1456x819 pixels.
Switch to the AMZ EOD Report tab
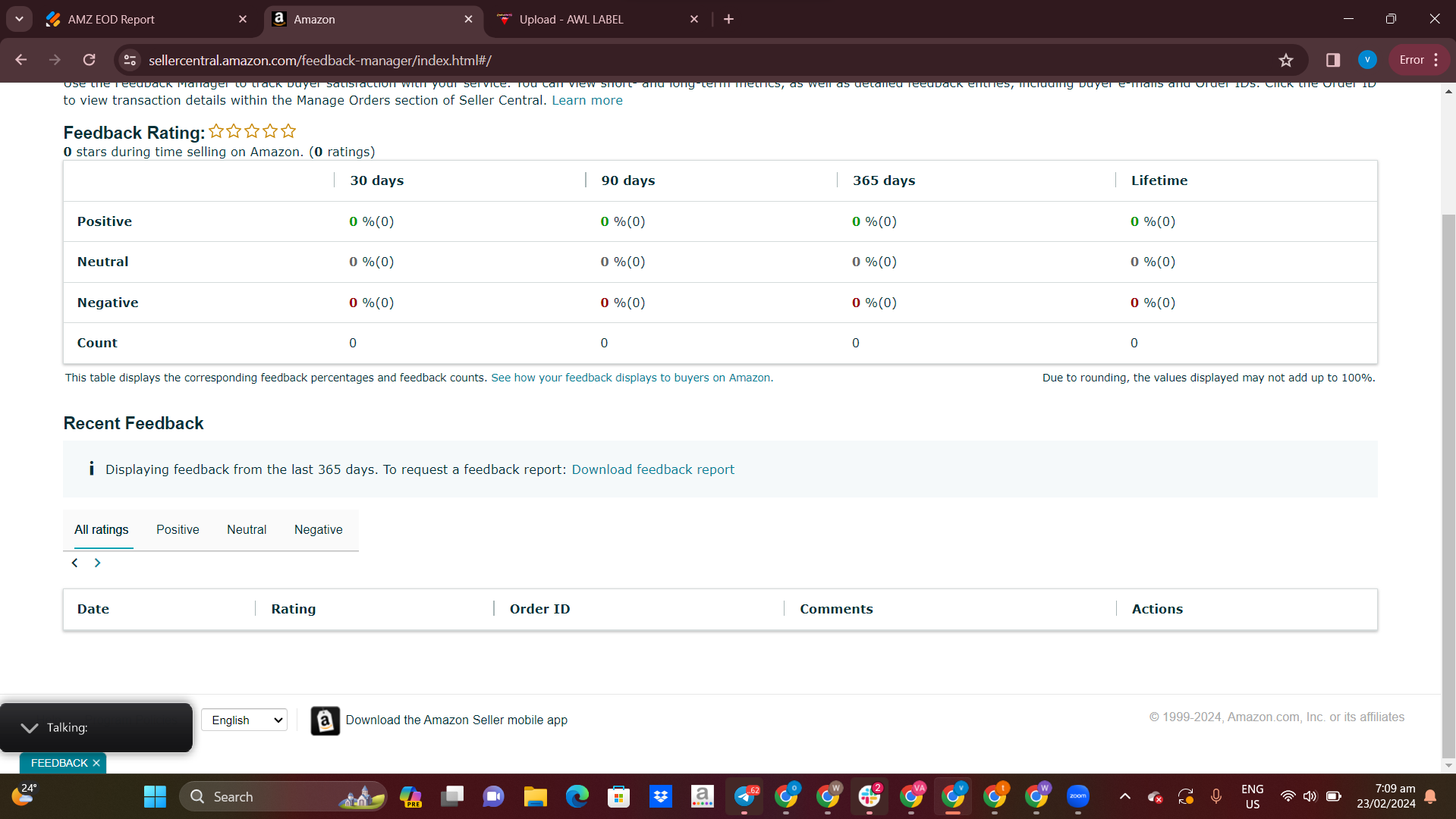pyautogui.click(x=146, y=19)
